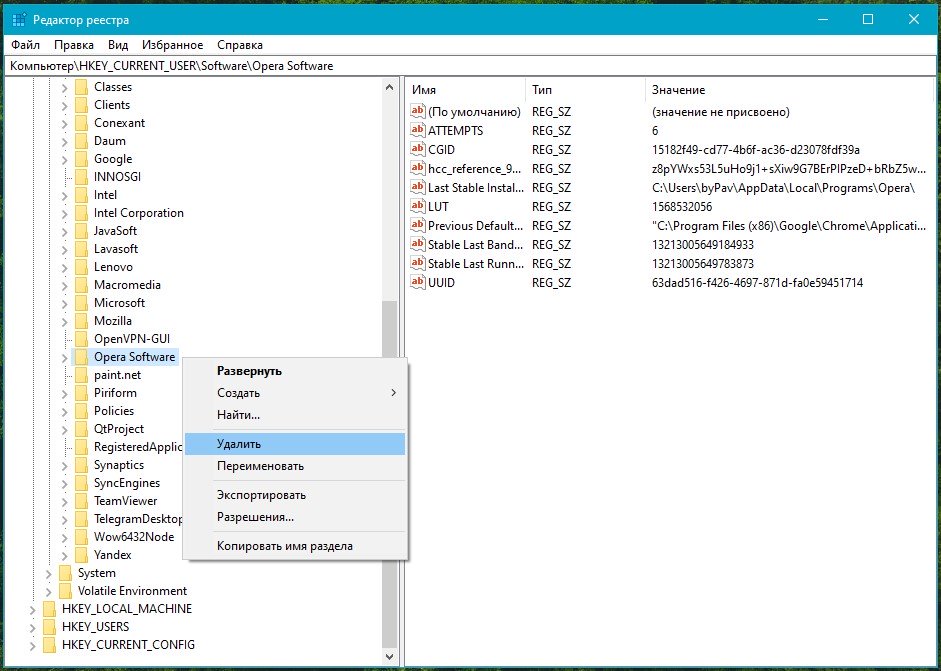Image resolution: width=941 pixels, height=671 pixels.
Task: Click the folder icon next to INNOSGI
Action: click(82, 177)
